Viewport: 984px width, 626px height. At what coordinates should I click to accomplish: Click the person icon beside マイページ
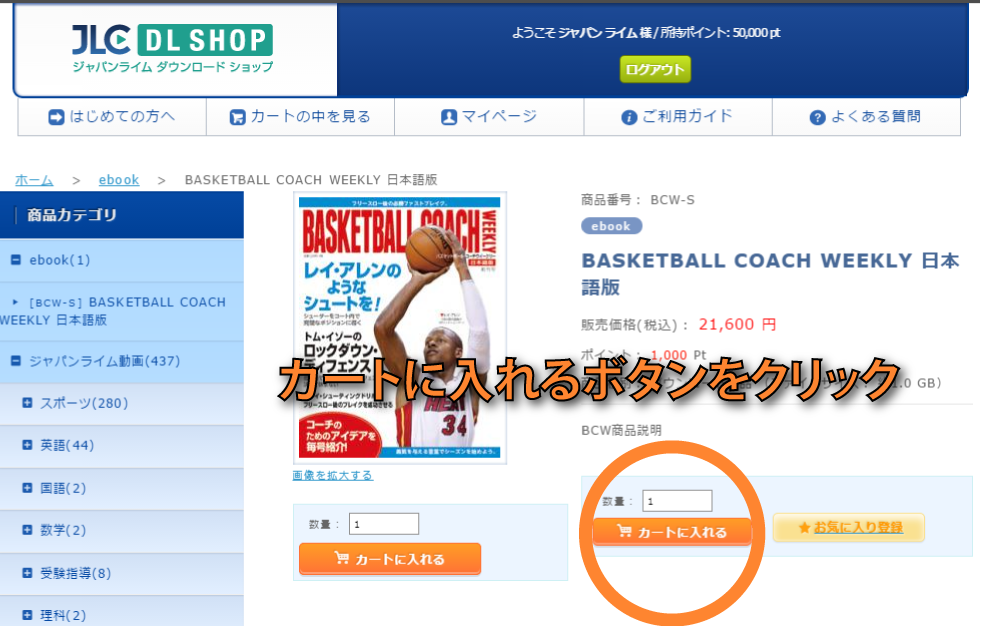point(449,117)
